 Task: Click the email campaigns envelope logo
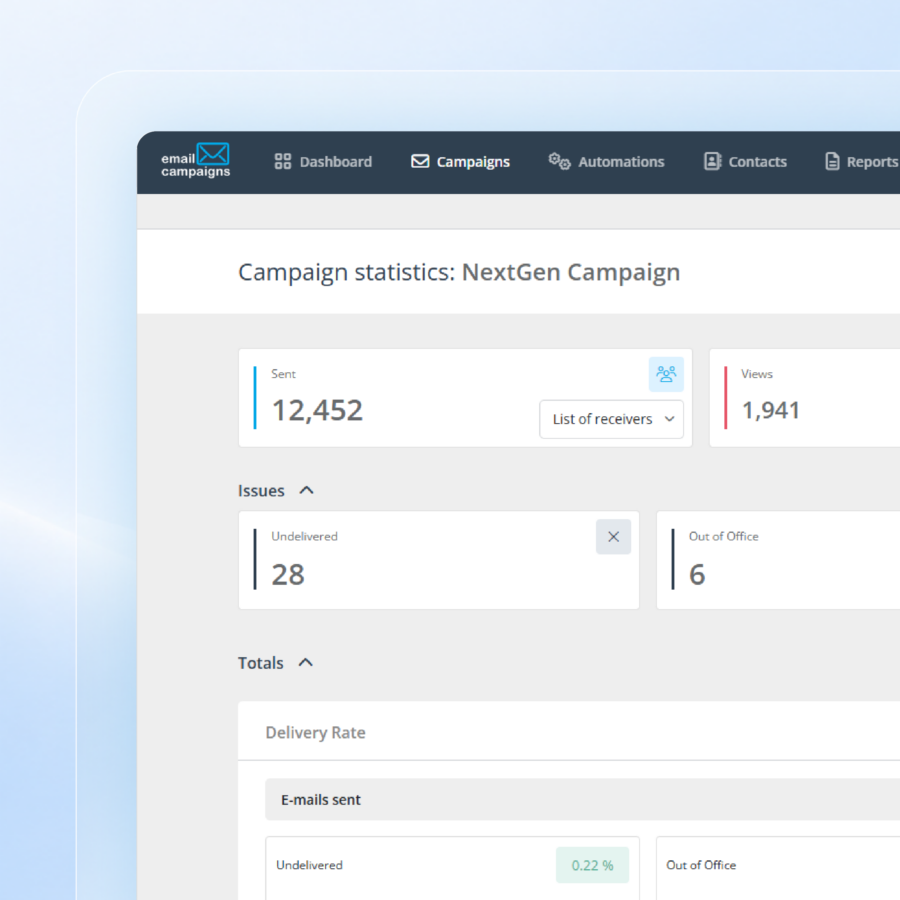[x=195, y=160]
